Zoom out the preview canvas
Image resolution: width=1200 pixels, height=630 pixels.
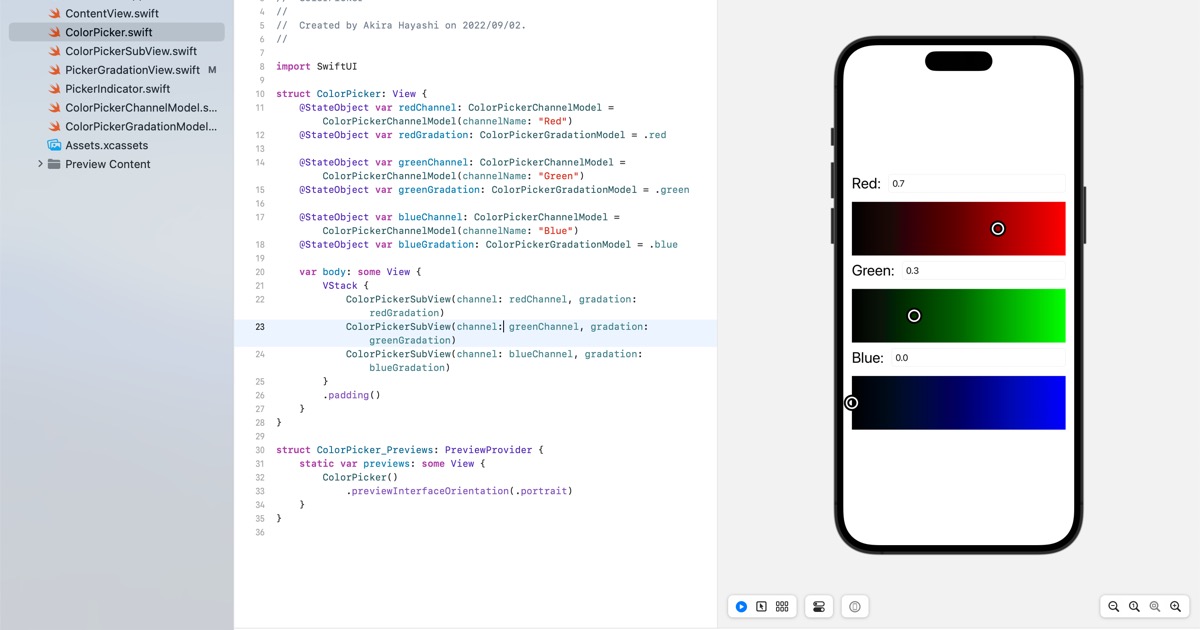(1114, 606)
